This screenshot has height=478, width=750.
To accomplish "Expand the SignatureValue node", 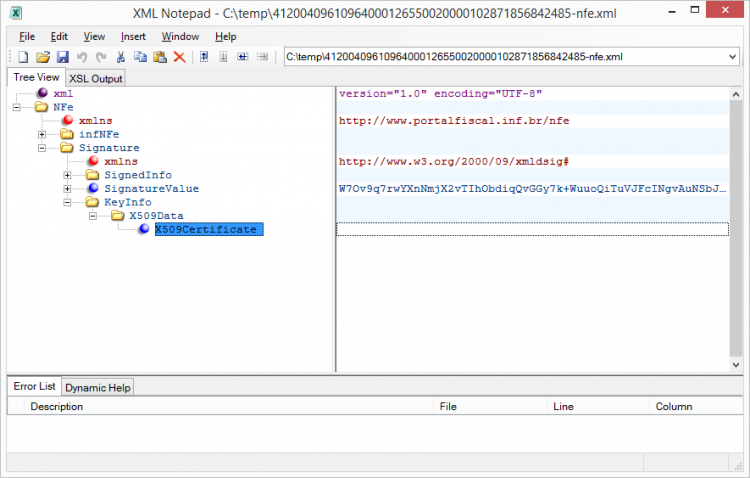I will click(67, 189).
